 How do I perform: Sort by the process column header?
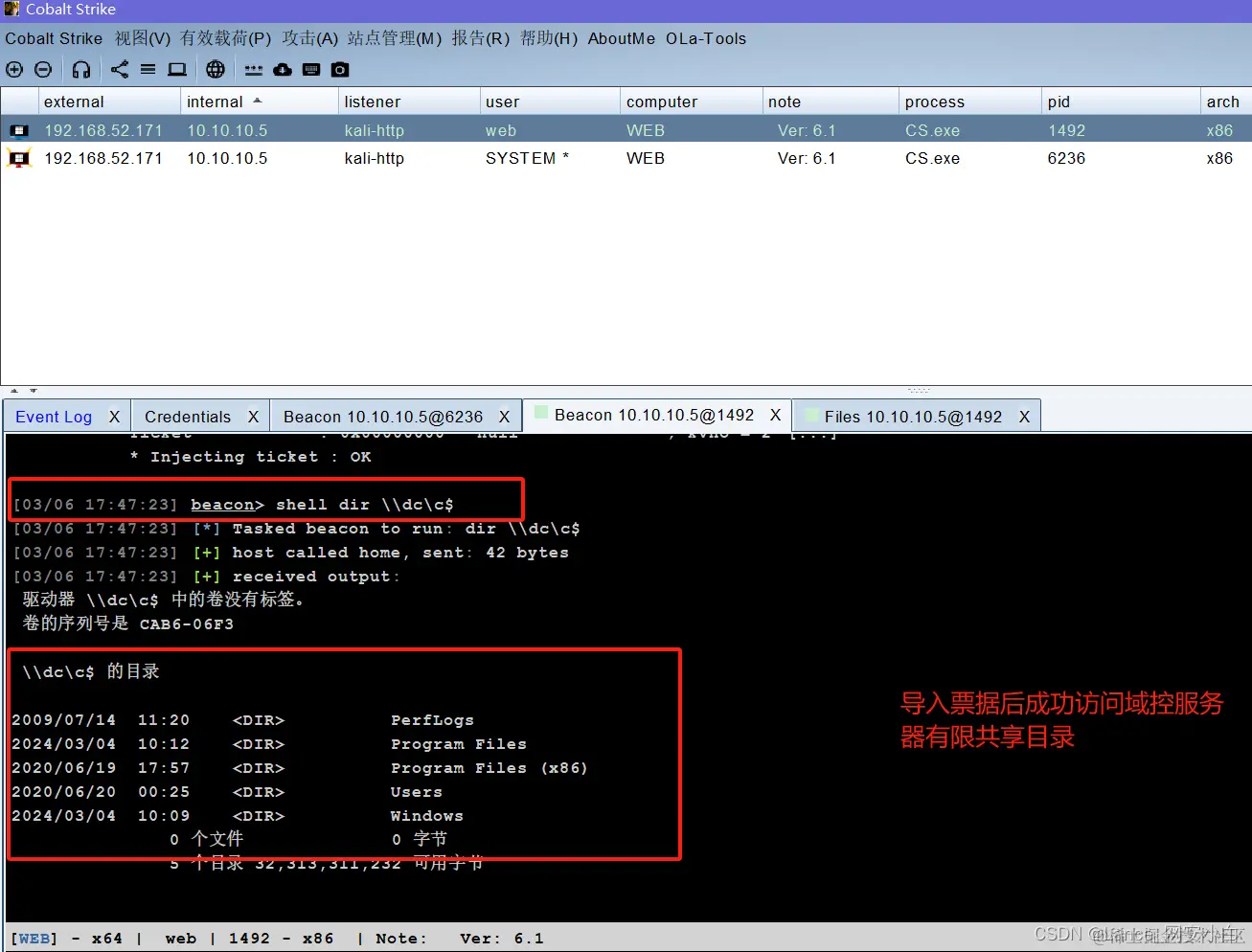[x=971, y=102]
